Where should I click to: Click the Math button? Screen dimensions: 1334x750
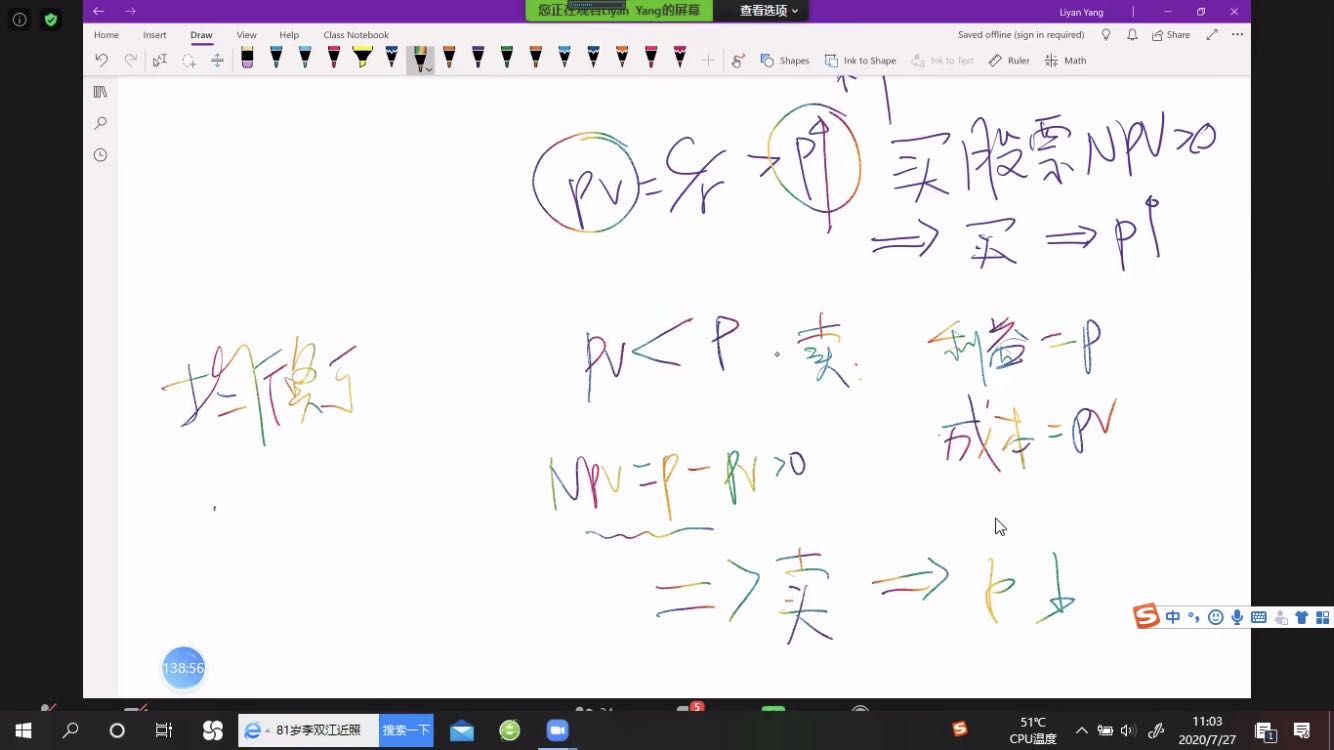(x=1066, y=60)
